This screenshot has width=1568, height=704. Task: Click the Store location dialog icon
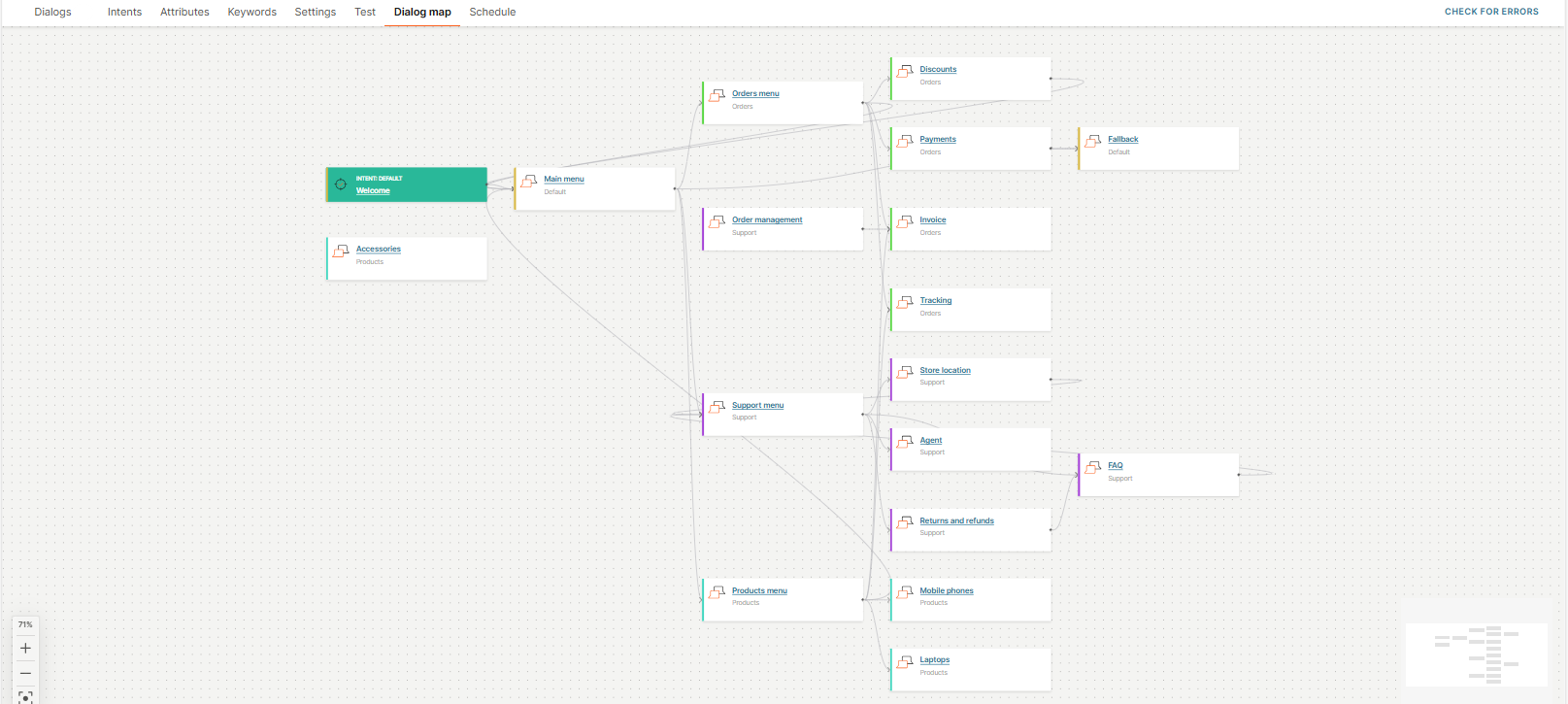click(x=905, y=372)
